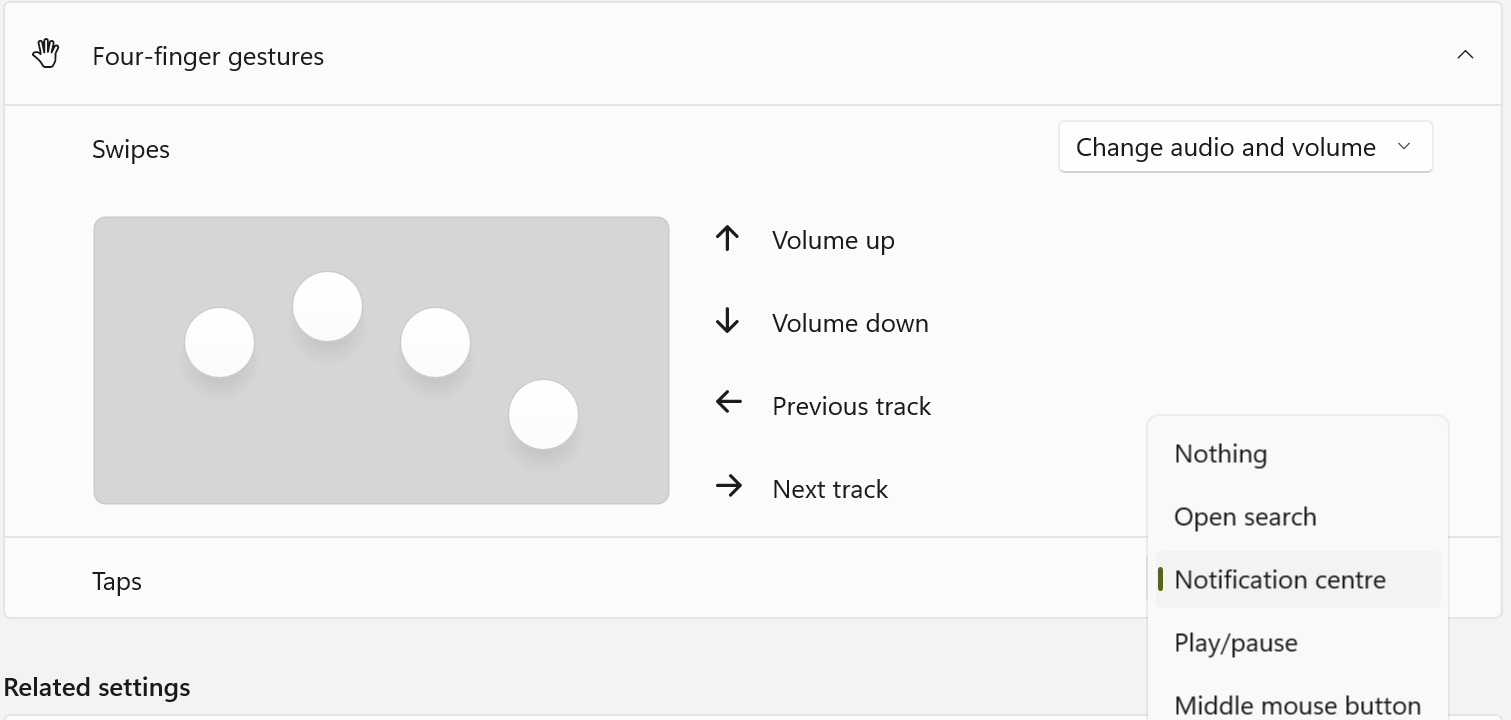The height and width of the screenshot is (720, 1511).
Task: Click the highest finger dot on the touchpad preview
Action: point(327,306)
